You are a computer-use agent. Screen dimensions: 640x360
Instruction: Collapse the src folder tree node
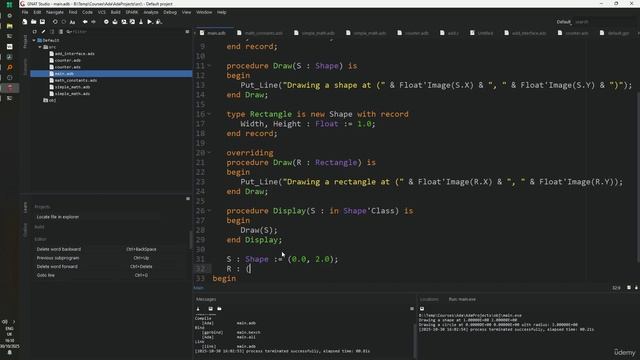pyautogui.click(x=40, y=47)
